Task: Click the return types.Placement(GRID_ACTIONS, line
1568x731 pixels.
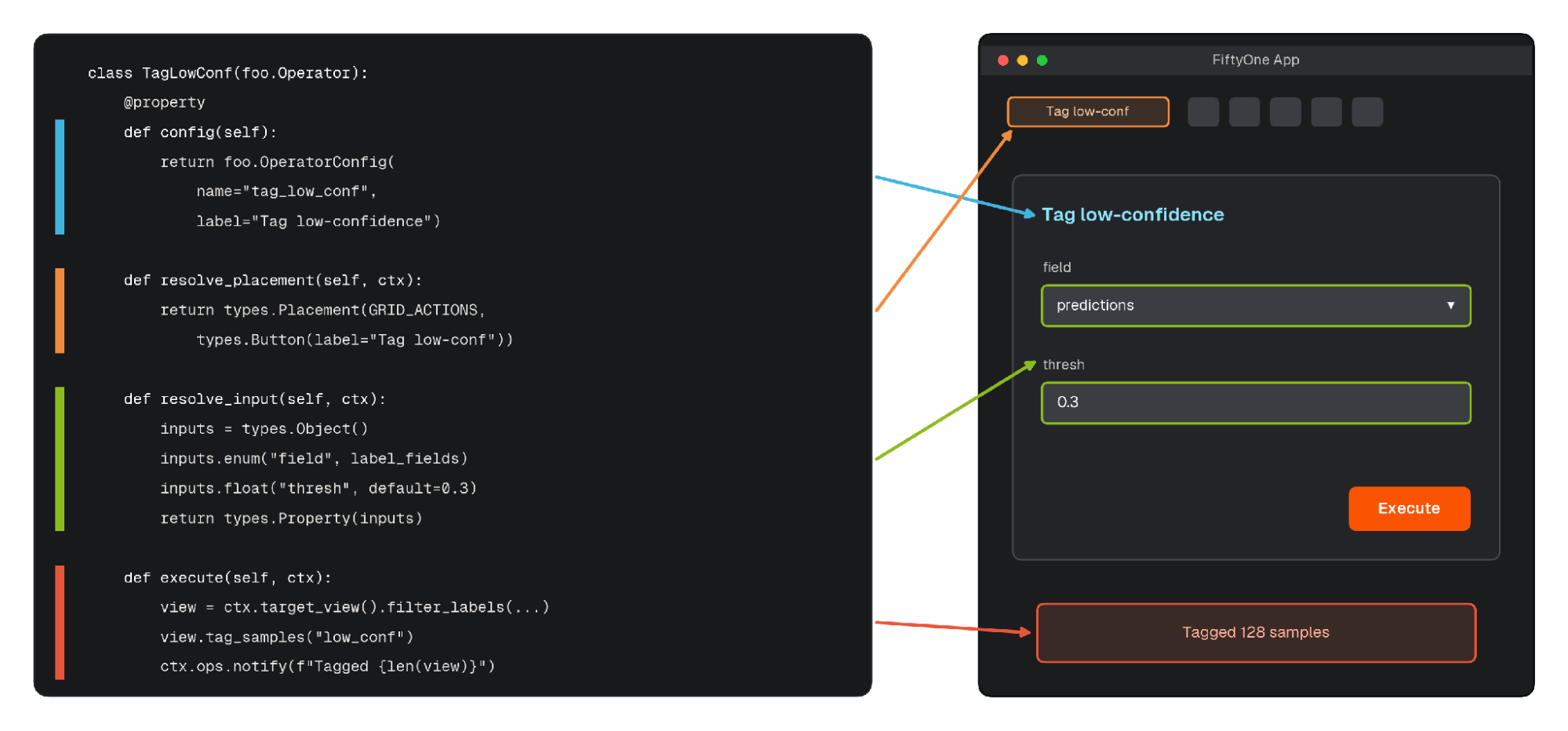Action: click(x=323, y=311)
